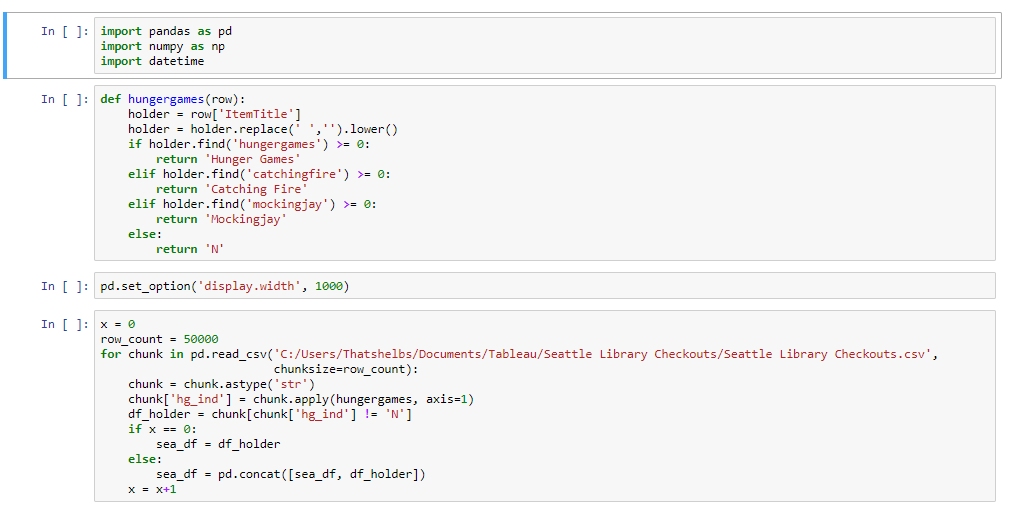Focus the pd.set_option display.width cell
Image resolution: width=1010 pixels, height=511 pixels.
(x=544, y=286)
